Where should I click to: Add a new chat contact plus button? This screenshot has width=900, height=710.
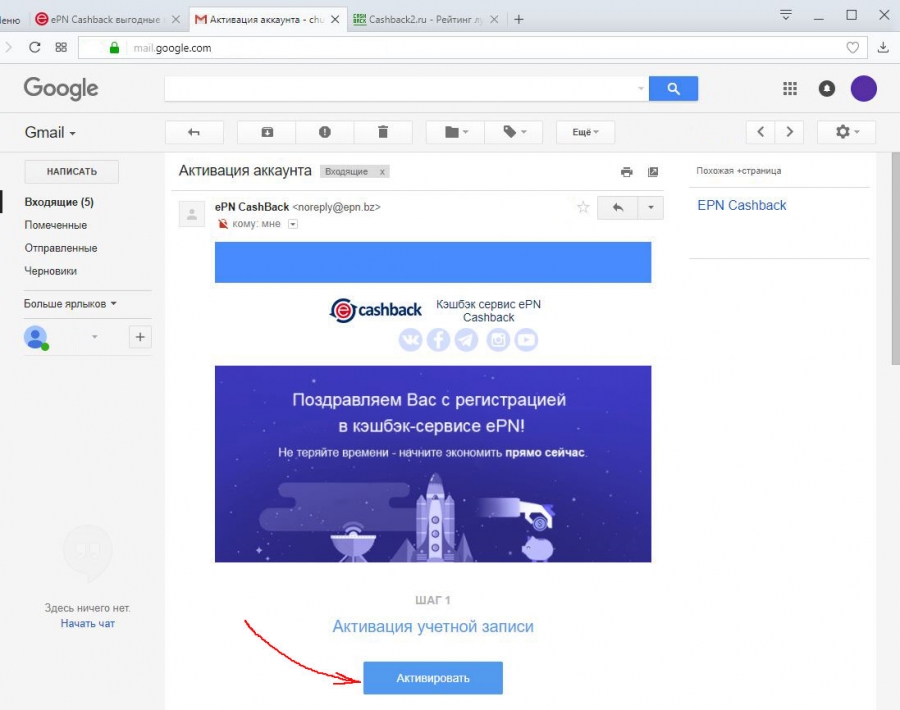click(x=140, y=337)
